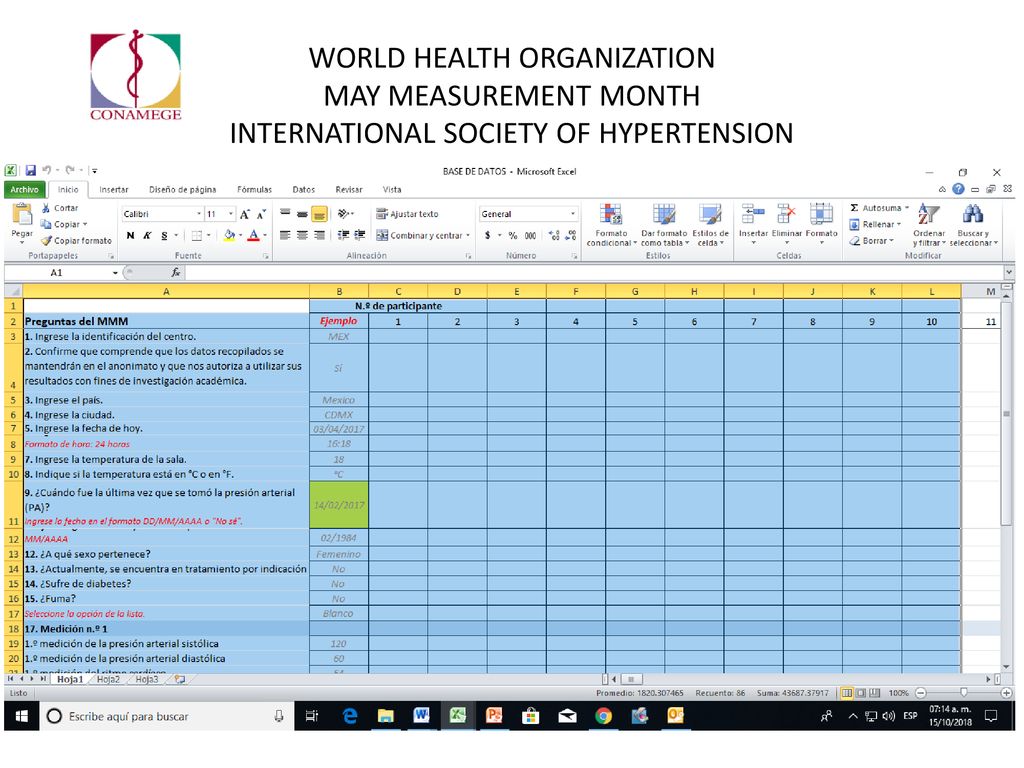Select the normal view button in status bar
The image size is (1024, 768).
[847, 693]
